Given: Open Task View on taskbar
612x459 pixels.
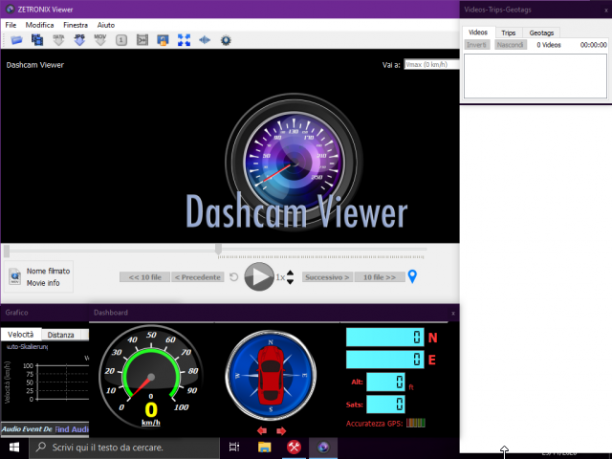Looking at the screenshot, I should tap(234, 447).
